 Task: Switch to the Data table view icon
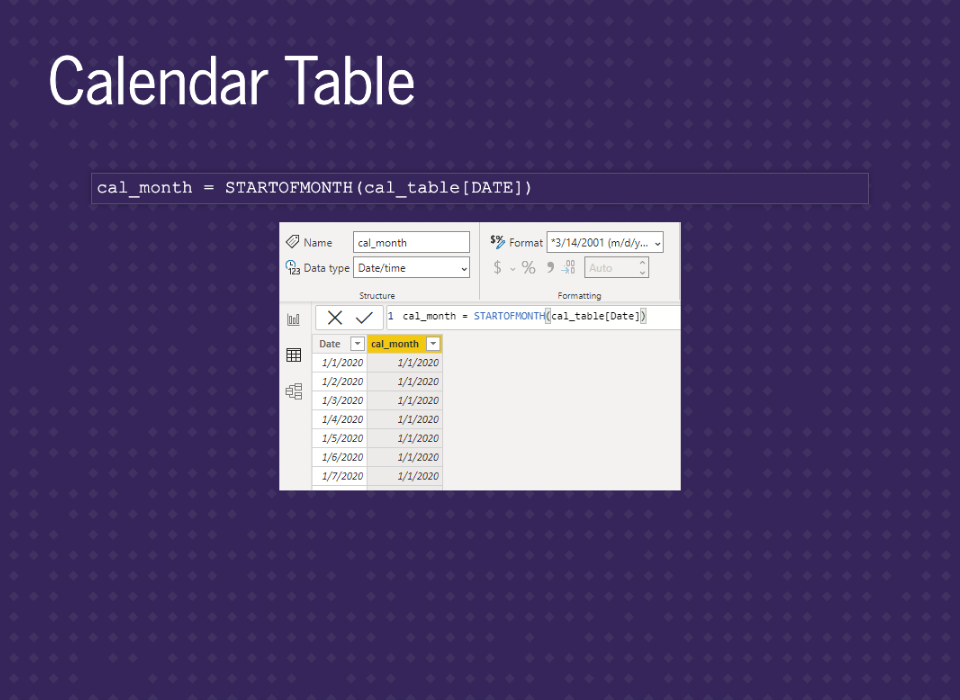[293, 355]
